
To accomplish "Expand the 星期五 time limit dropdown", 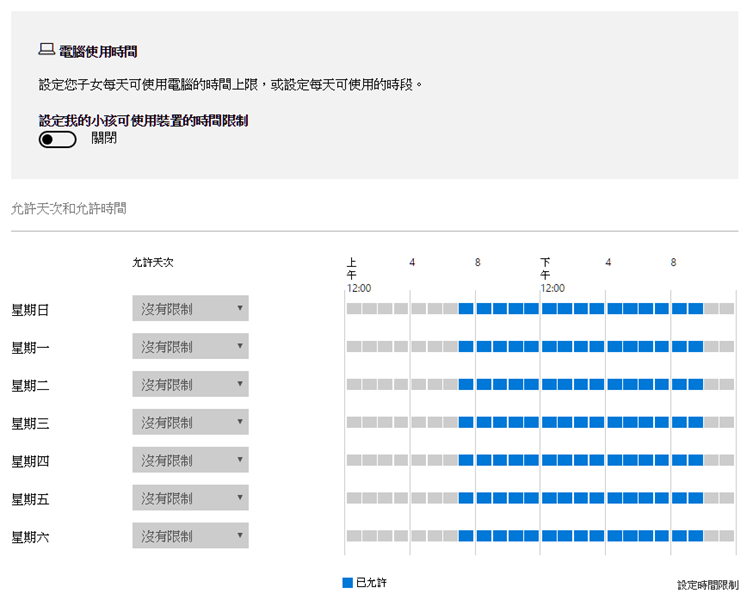I will [x=190, y=498].
